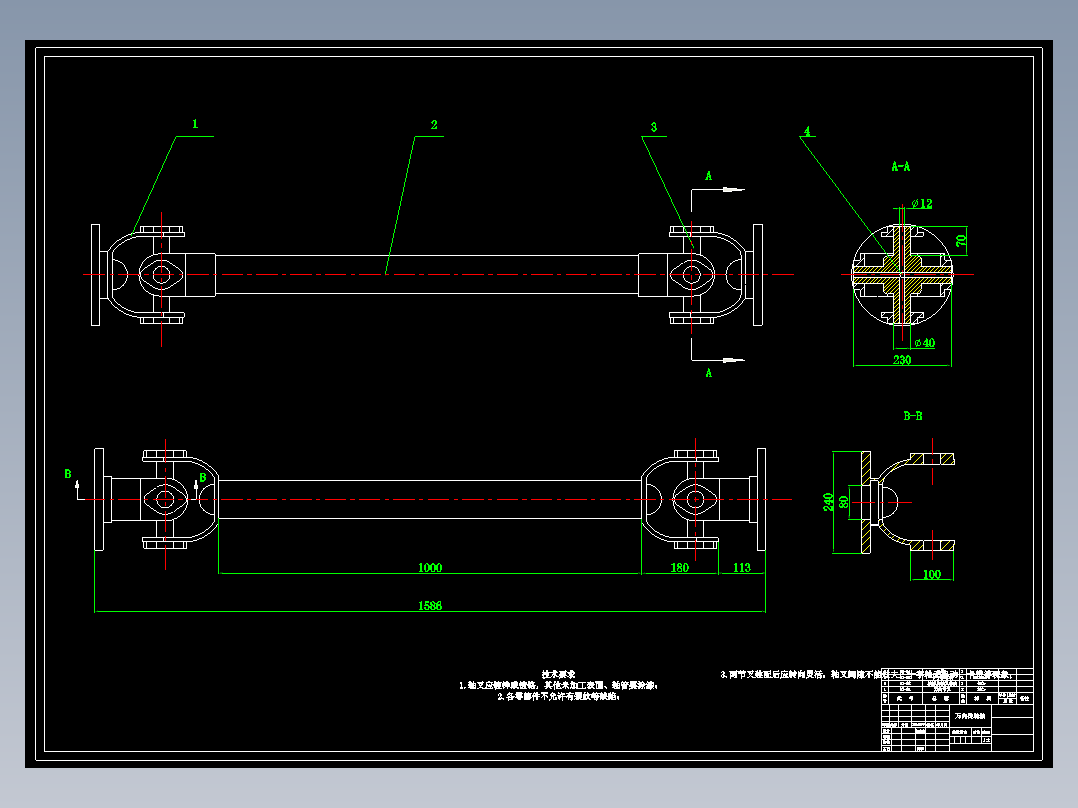Click the part callout number 4

(807, 131)
